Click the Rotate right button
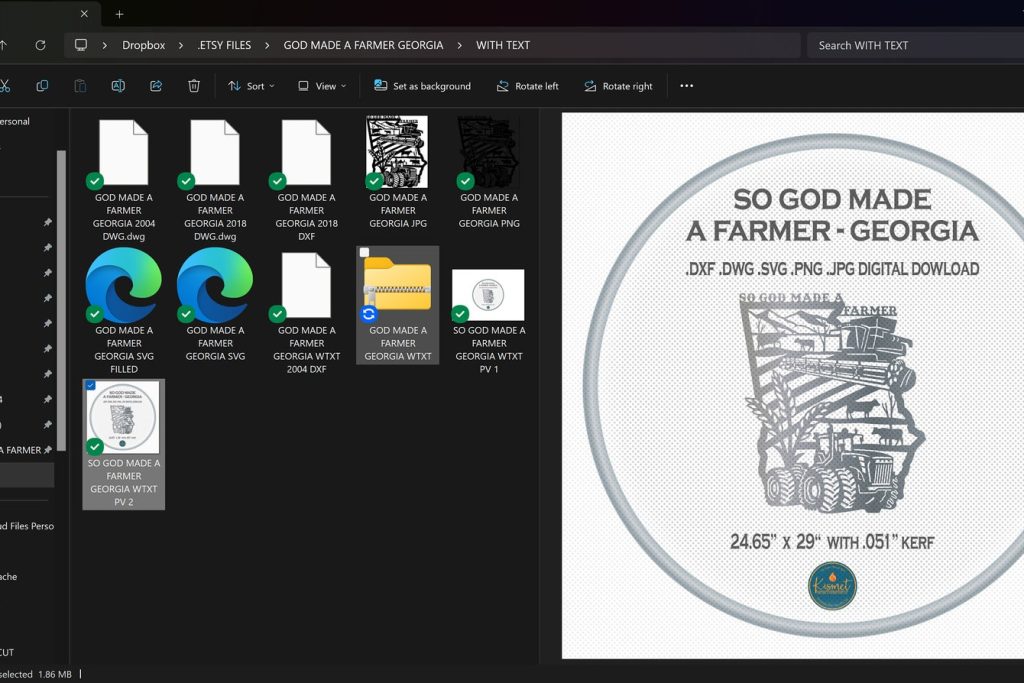The image size is (1024, 683). tap(618, 86)
